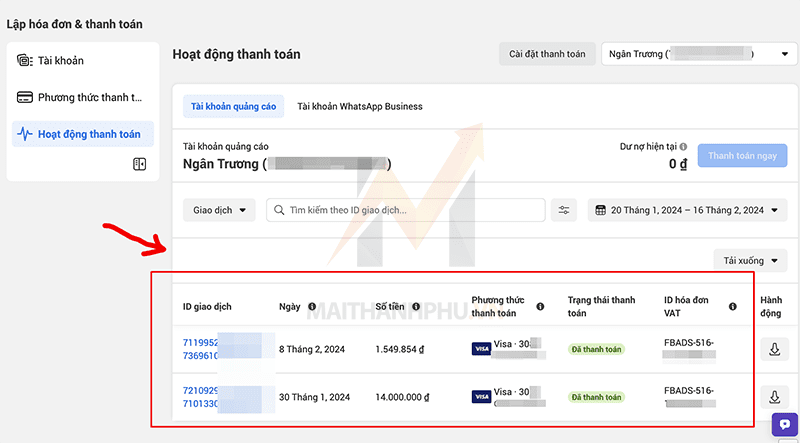
Task: Select the Tài khoản quảng cáo tab
Action: [233, 106]
